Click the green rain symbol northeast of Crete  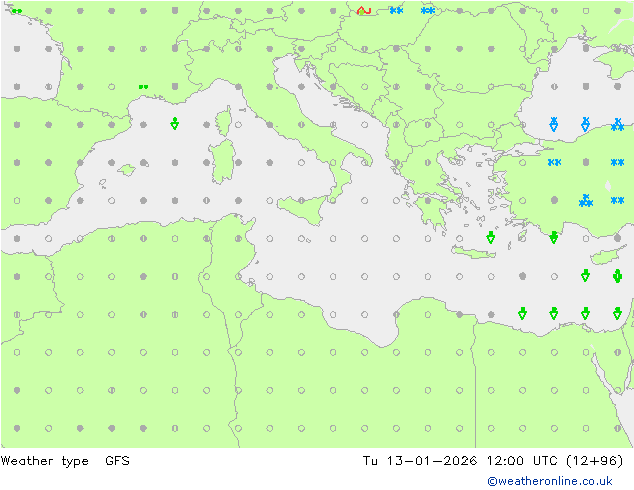pos(491,237)
